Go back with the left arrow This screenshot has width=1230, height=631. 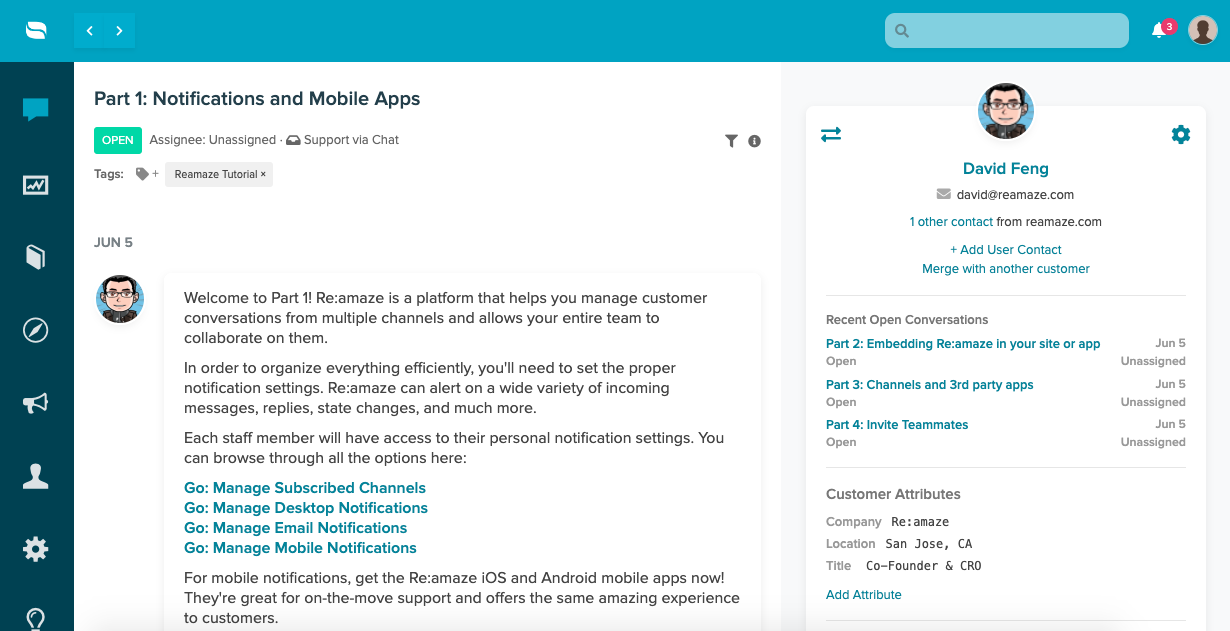pyautogui.click(x=90, y=31)
